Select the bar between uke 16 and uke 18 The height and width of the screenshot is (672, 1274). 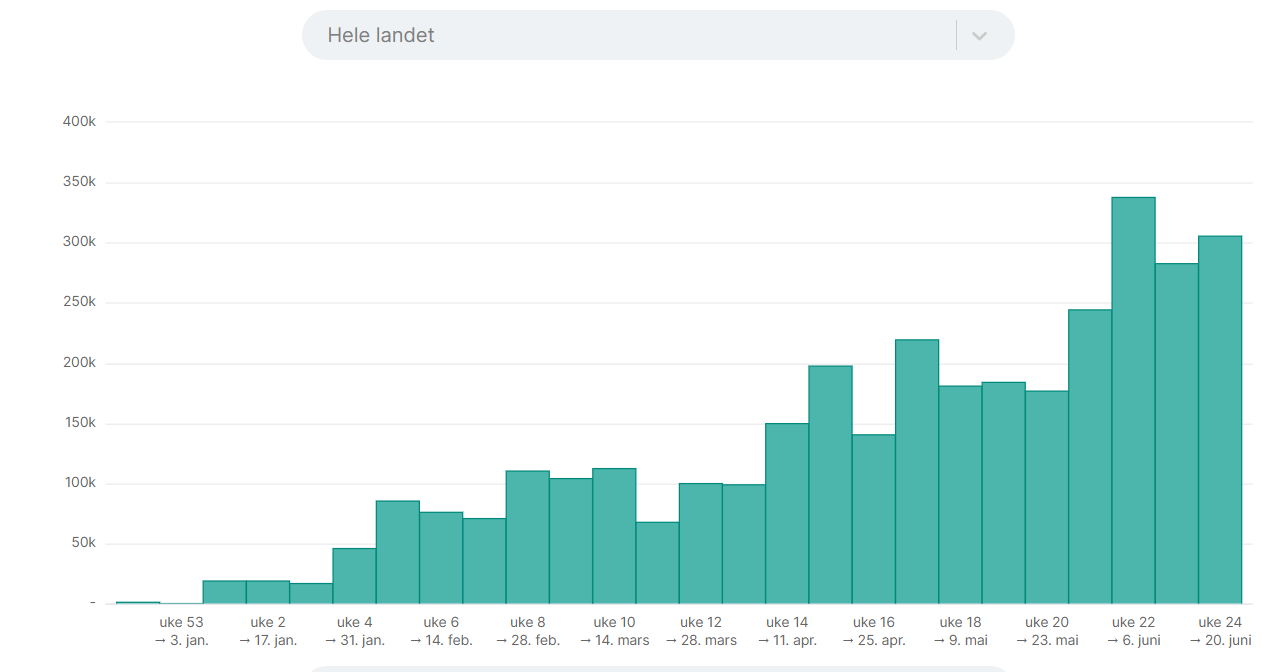coord(917,471)
